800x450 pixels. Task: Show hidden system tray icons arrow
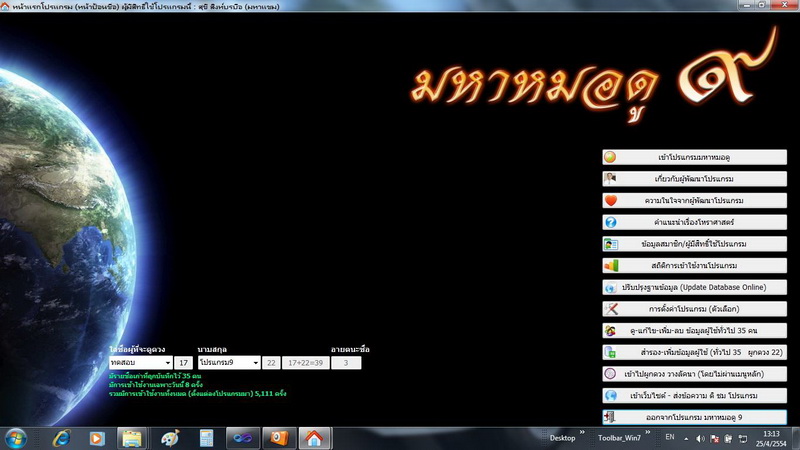[x=686, y=439]
